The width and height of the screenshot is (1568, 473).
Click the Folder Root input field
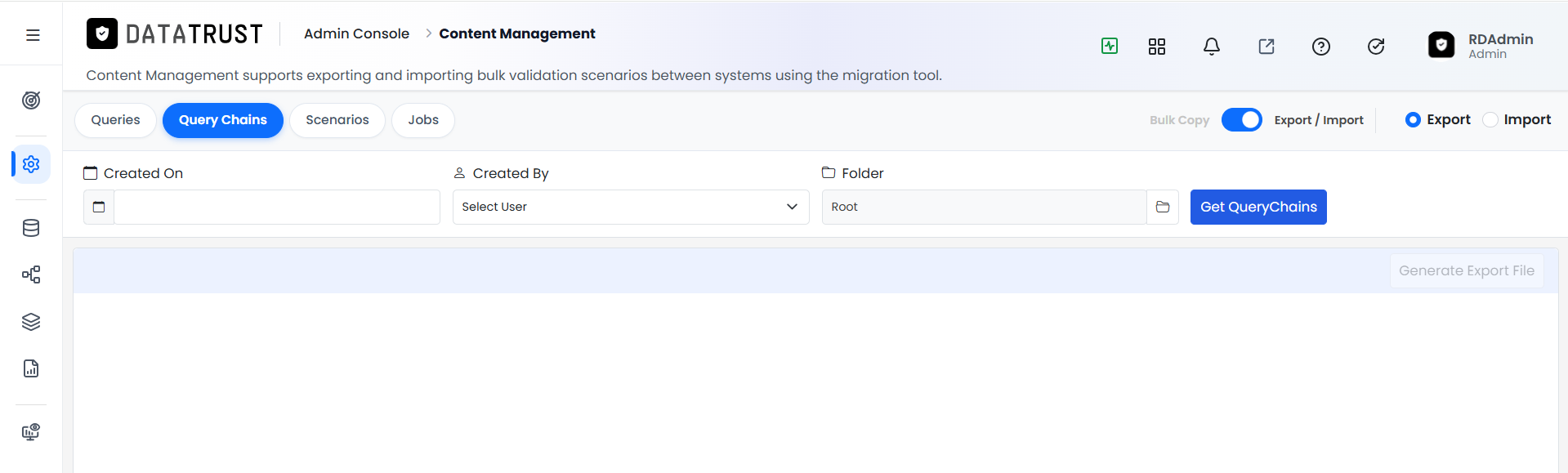[x=985, y=207]
